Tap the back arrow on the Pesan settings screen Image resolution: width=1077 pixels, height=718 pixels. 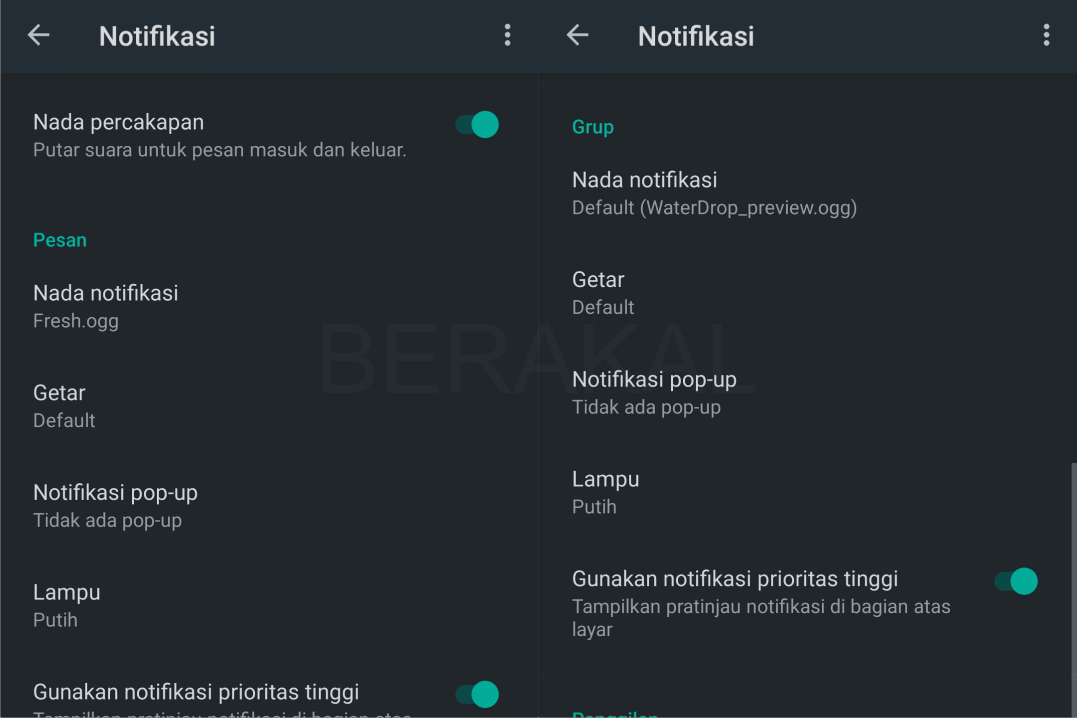[37, 35]
